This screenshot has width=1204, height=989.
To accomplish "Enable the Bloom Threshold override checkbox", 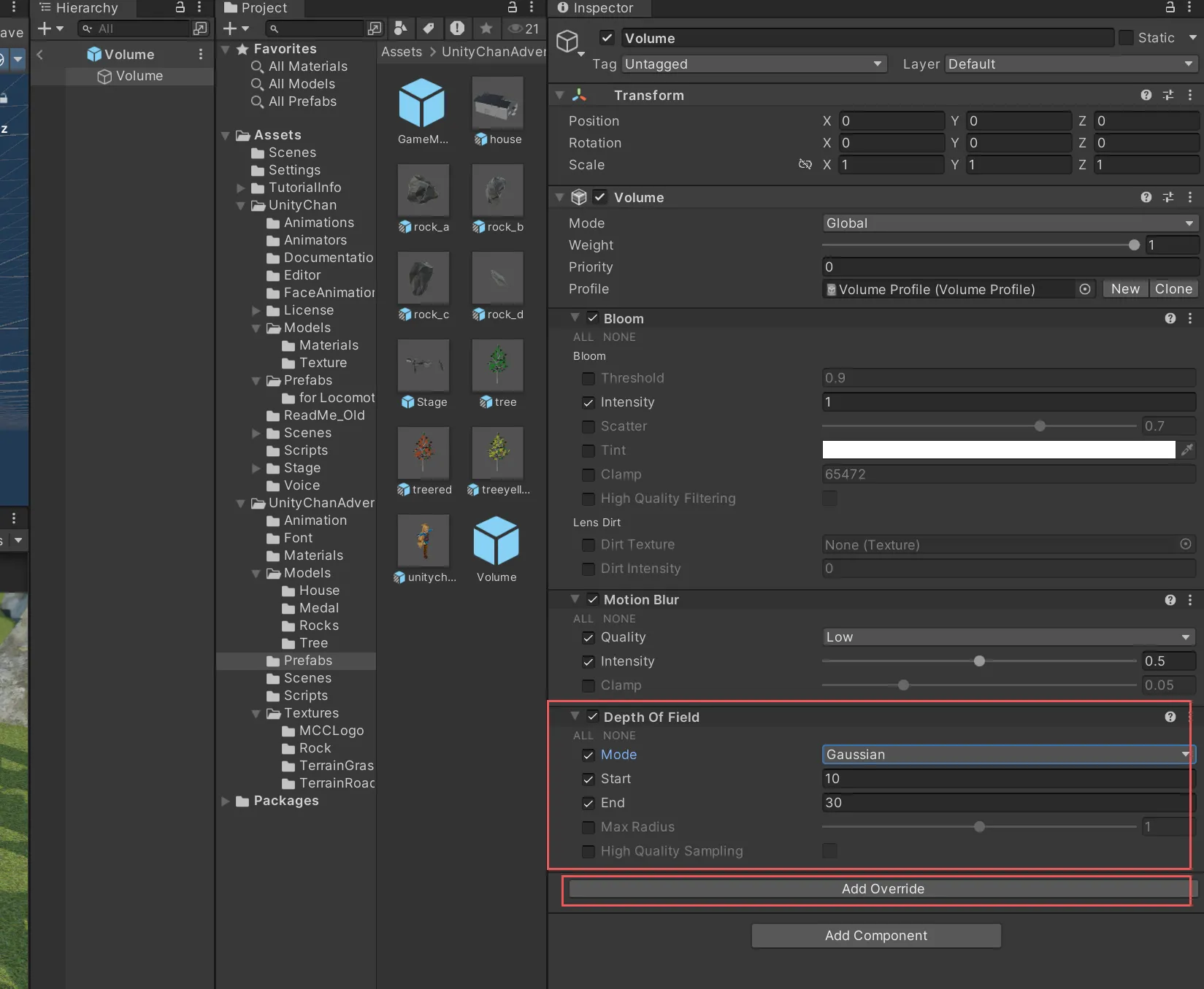I will coord(588,378).
